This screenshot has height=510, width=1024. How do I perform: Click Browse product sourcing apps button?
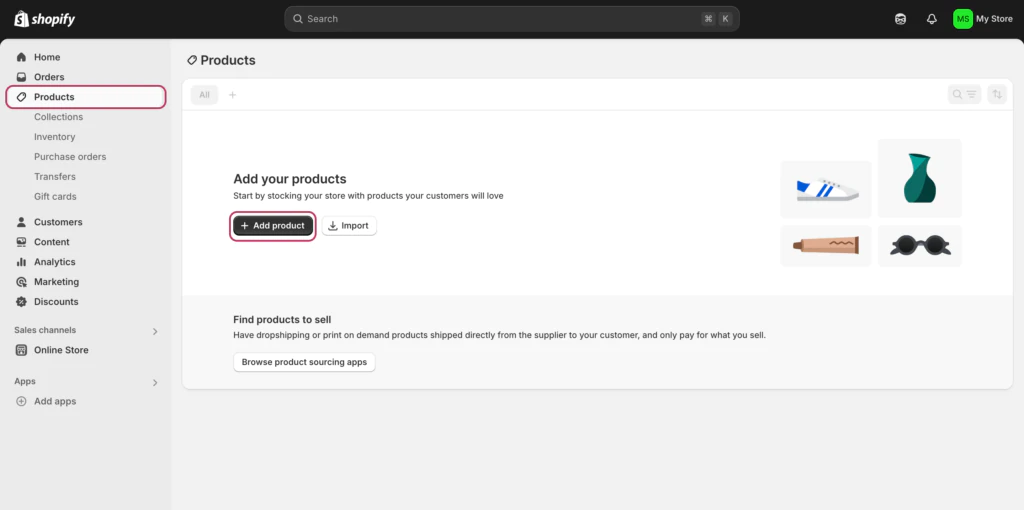(x=304, y=362)
